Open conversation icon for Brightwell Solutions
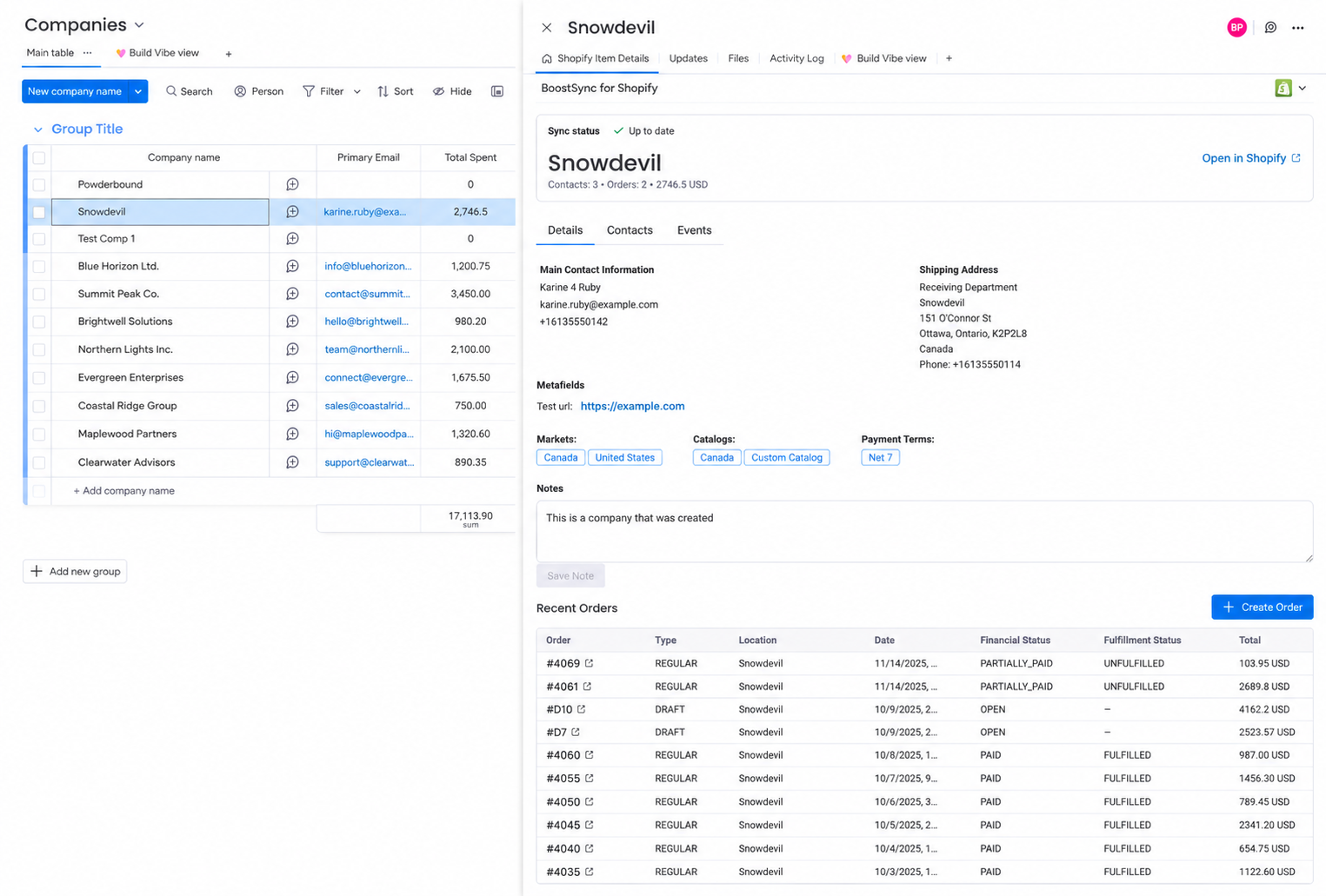Image resolution: width=1326 pixels, height=896 pixels. [x=292, y=322]
